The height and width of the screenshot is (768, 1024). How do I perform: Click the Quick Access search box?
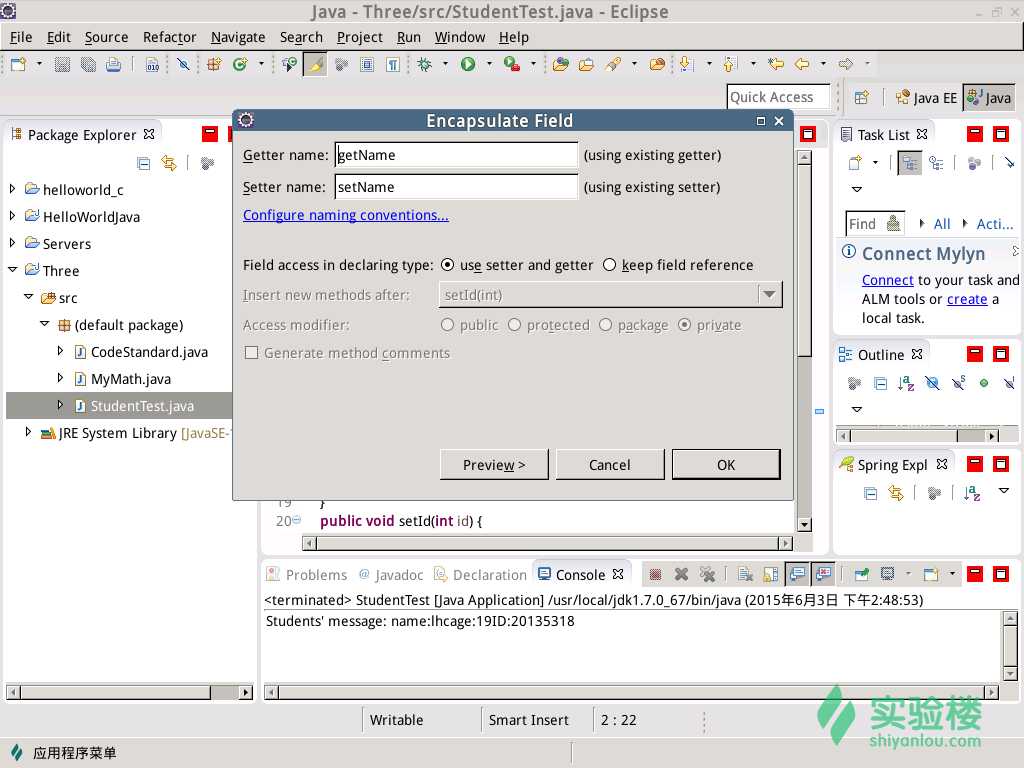778,97
